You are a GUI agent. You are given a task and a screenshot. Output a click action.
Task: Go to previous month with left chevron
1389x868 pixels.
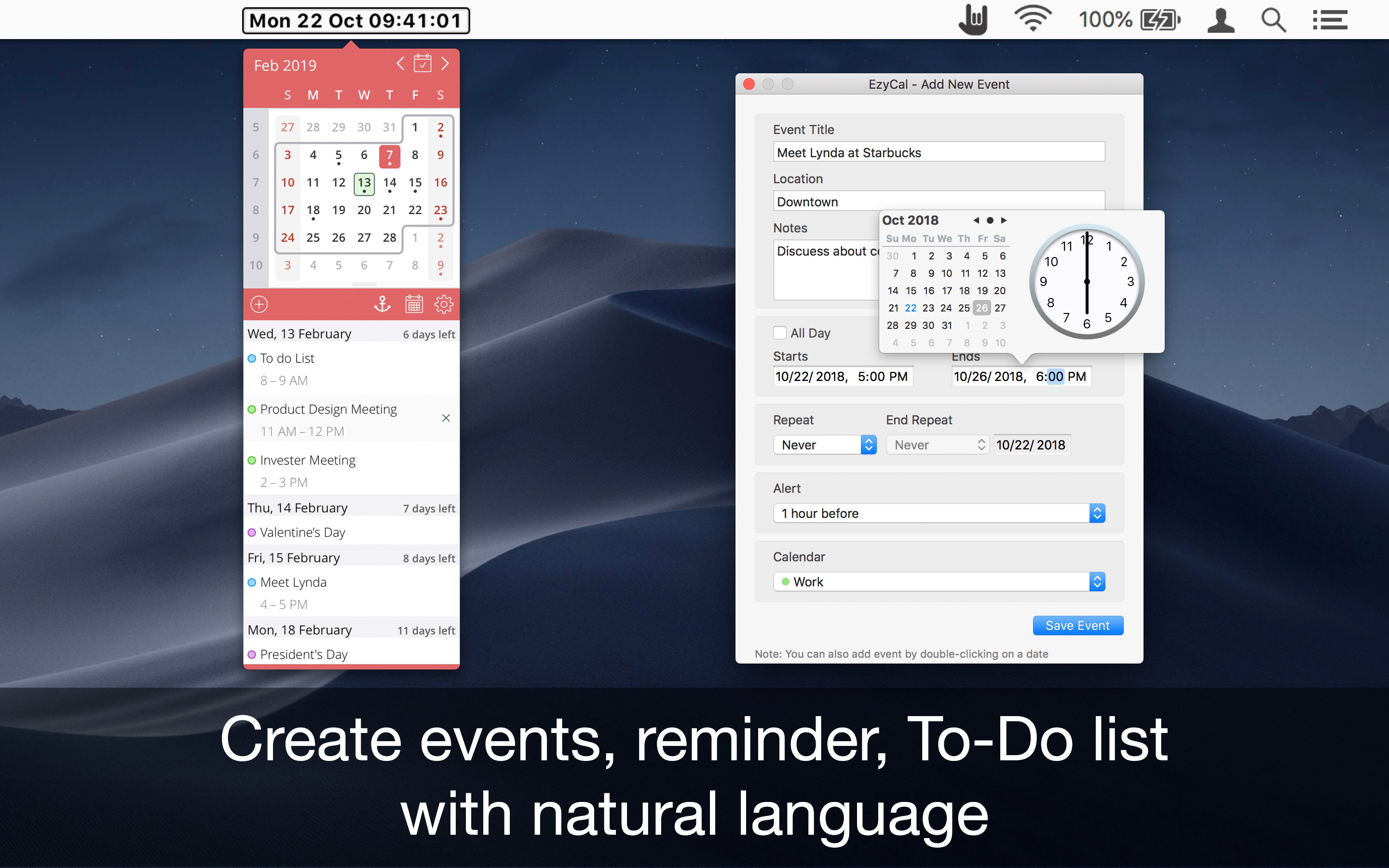(400, 64)
